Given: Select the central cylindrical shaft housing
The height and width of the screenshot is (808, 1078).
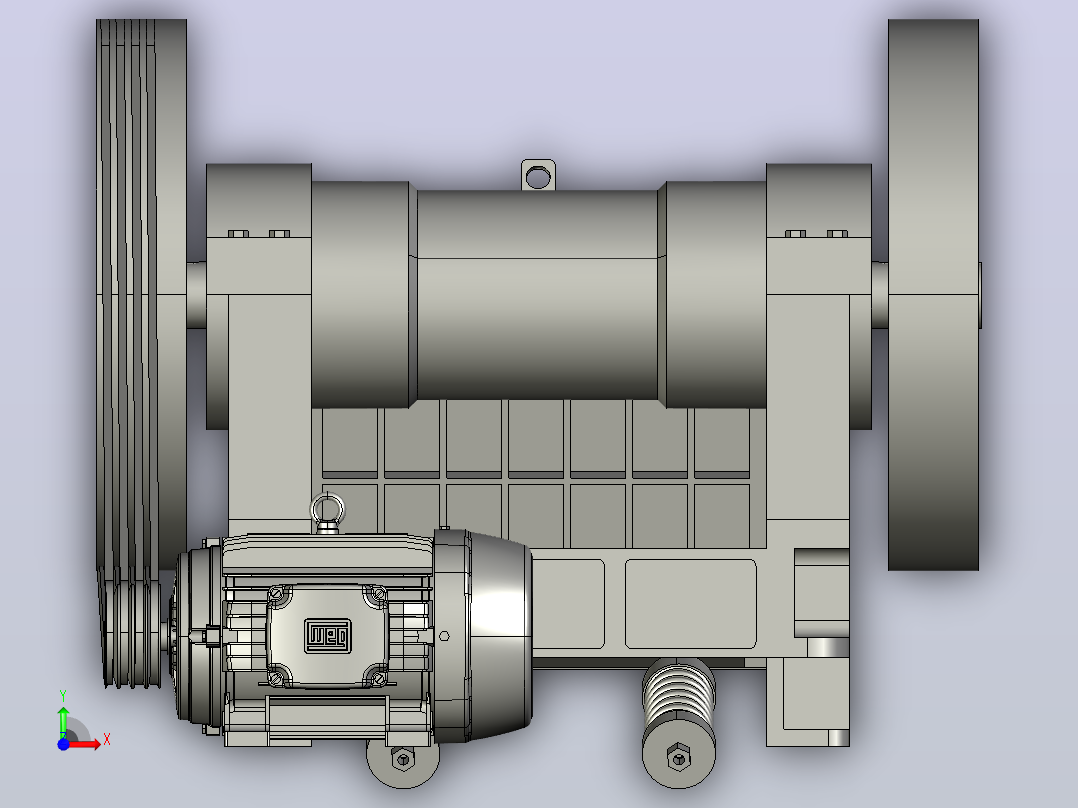Looking at the screenshot, I should coord(538,296).
